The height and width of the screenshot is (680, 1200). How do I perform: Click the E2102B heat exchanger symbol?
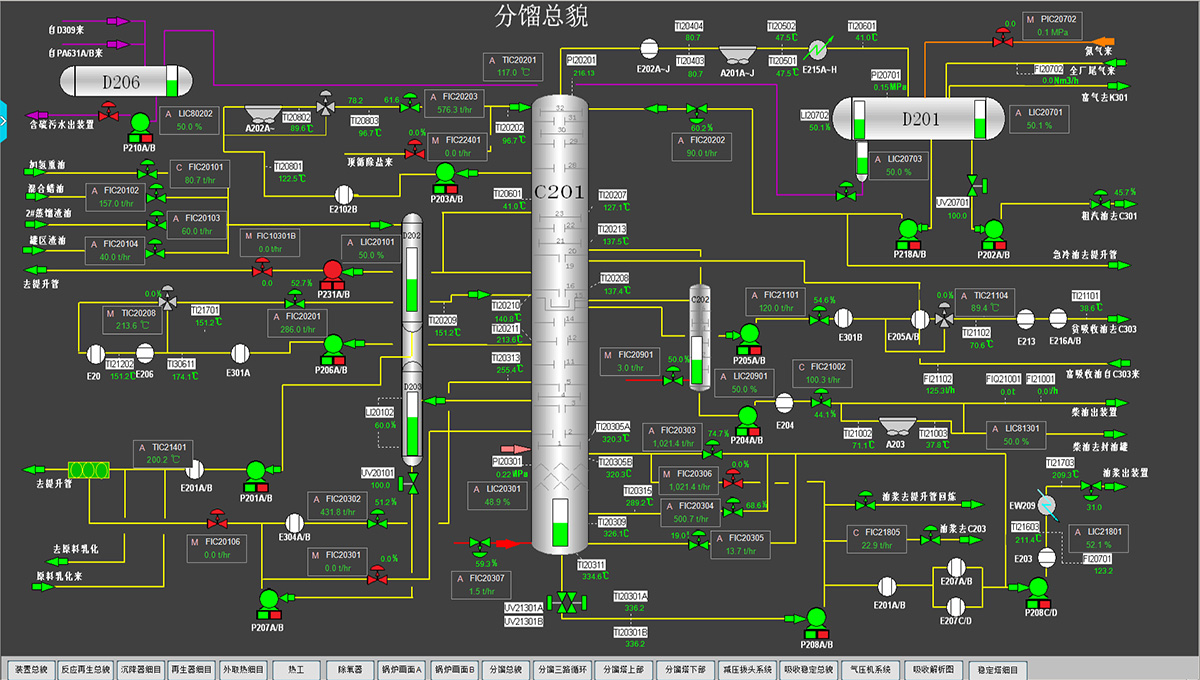pyautogui.click(x=343, y=194)
